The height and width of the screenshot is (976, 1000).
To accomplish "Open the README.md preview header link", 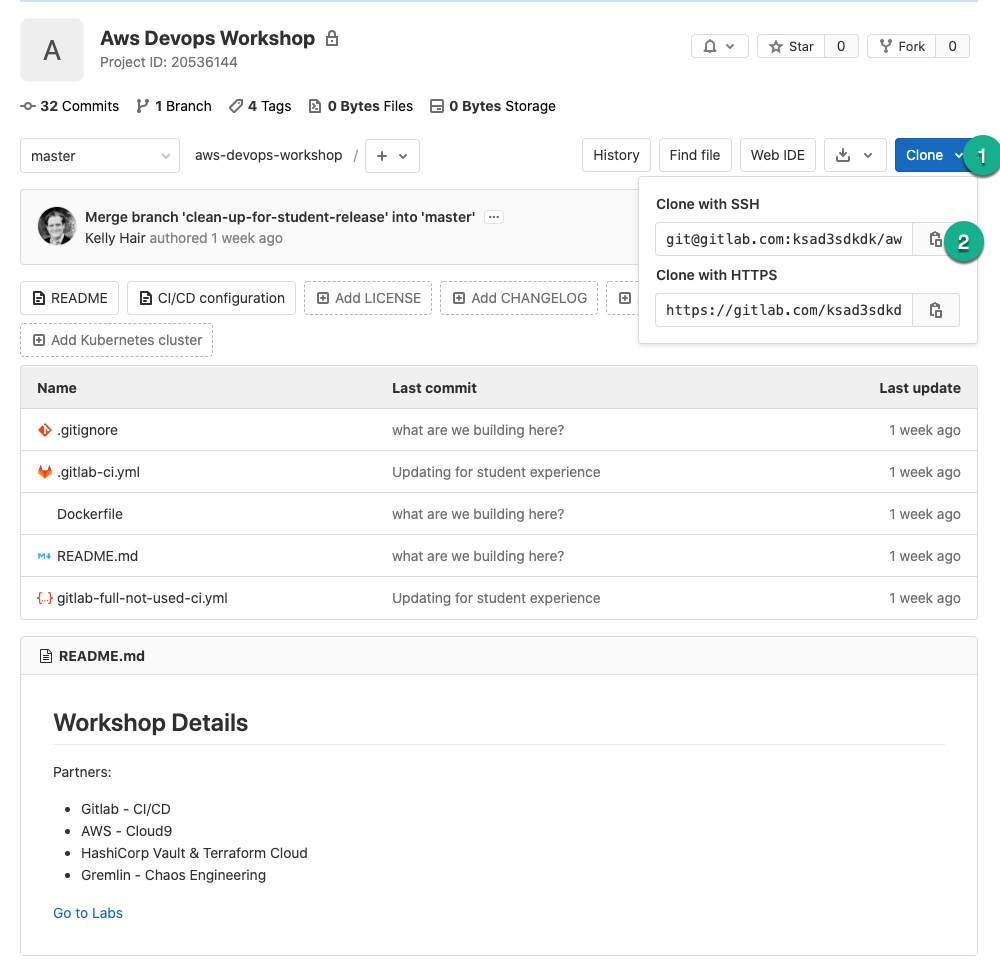I will [102, 656].
